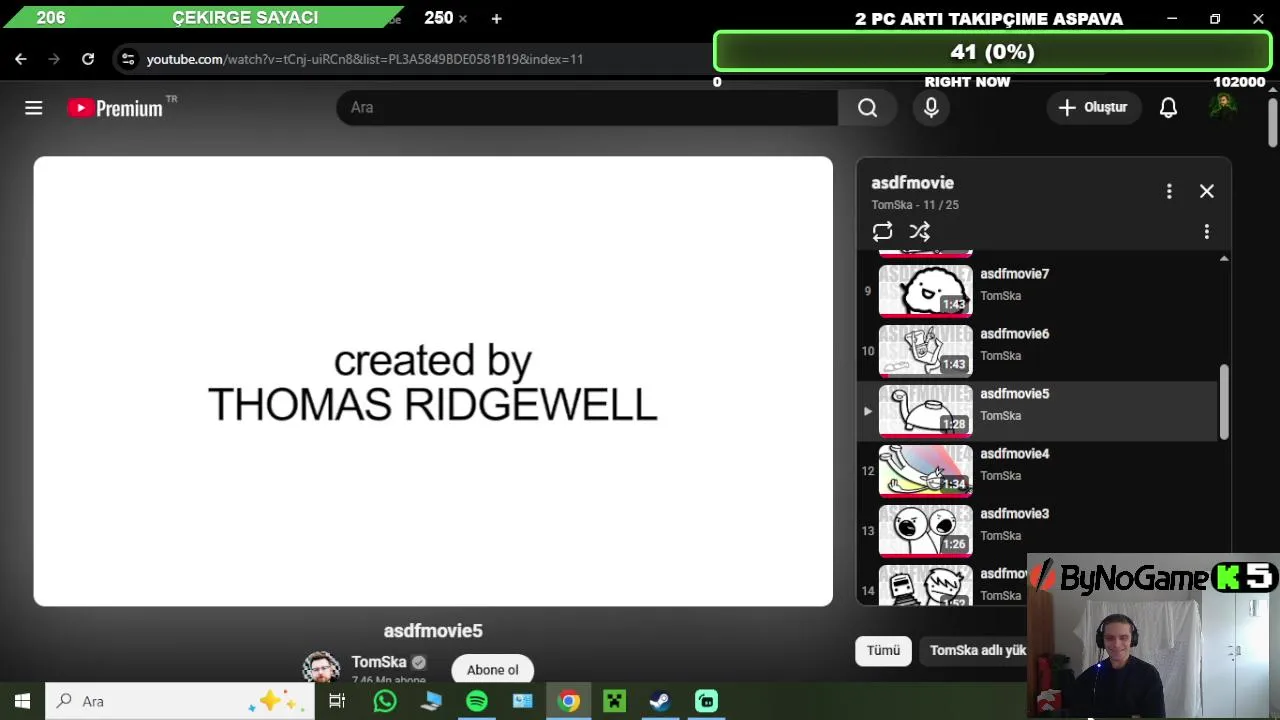Screen dimensions: 1280x720
Task: Click the playlist panel scrollbar
Action: coord(1224,402)
